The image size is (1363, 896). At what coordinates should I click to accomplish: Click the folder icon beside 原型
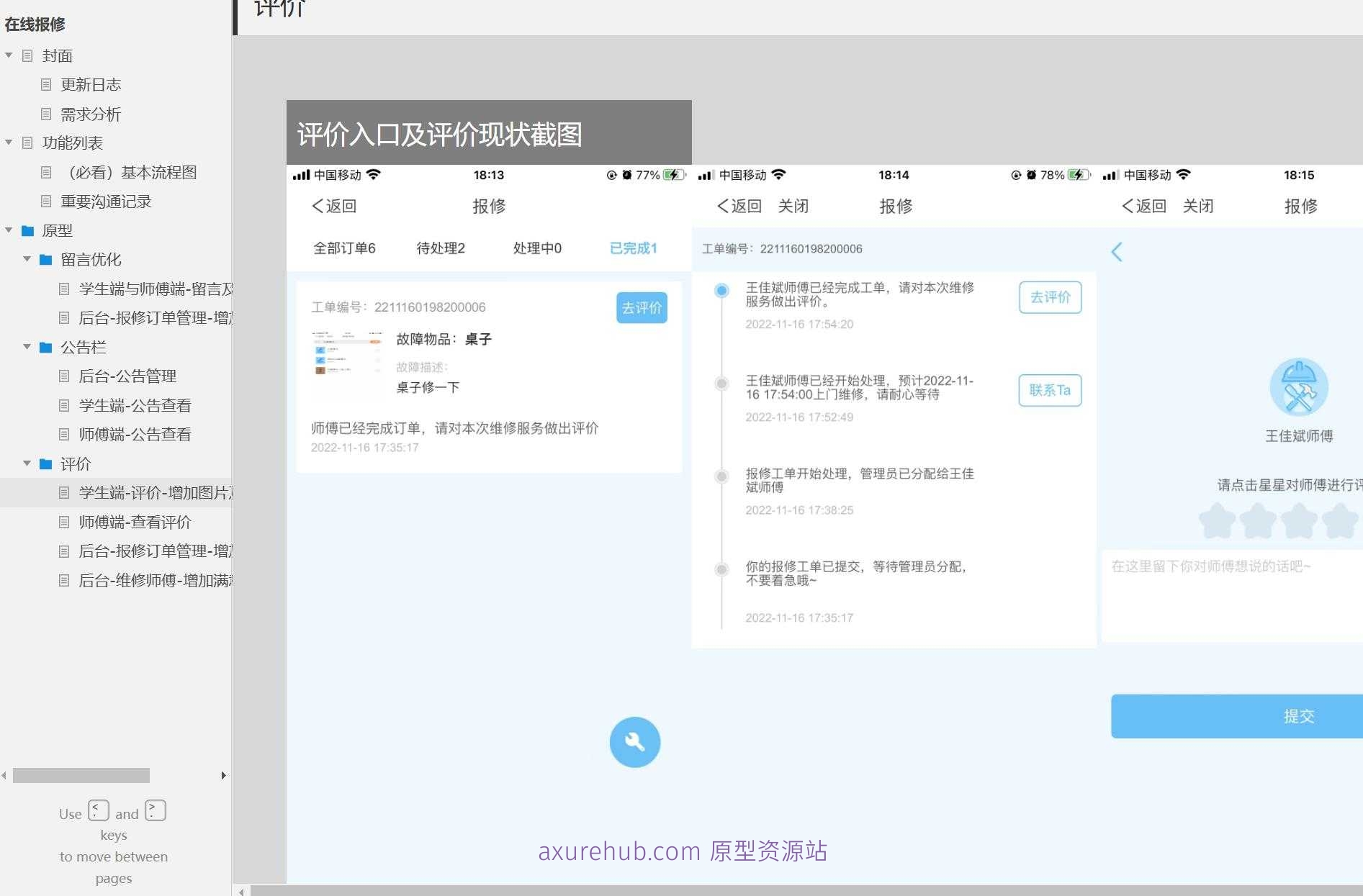[x=27, y=230]
